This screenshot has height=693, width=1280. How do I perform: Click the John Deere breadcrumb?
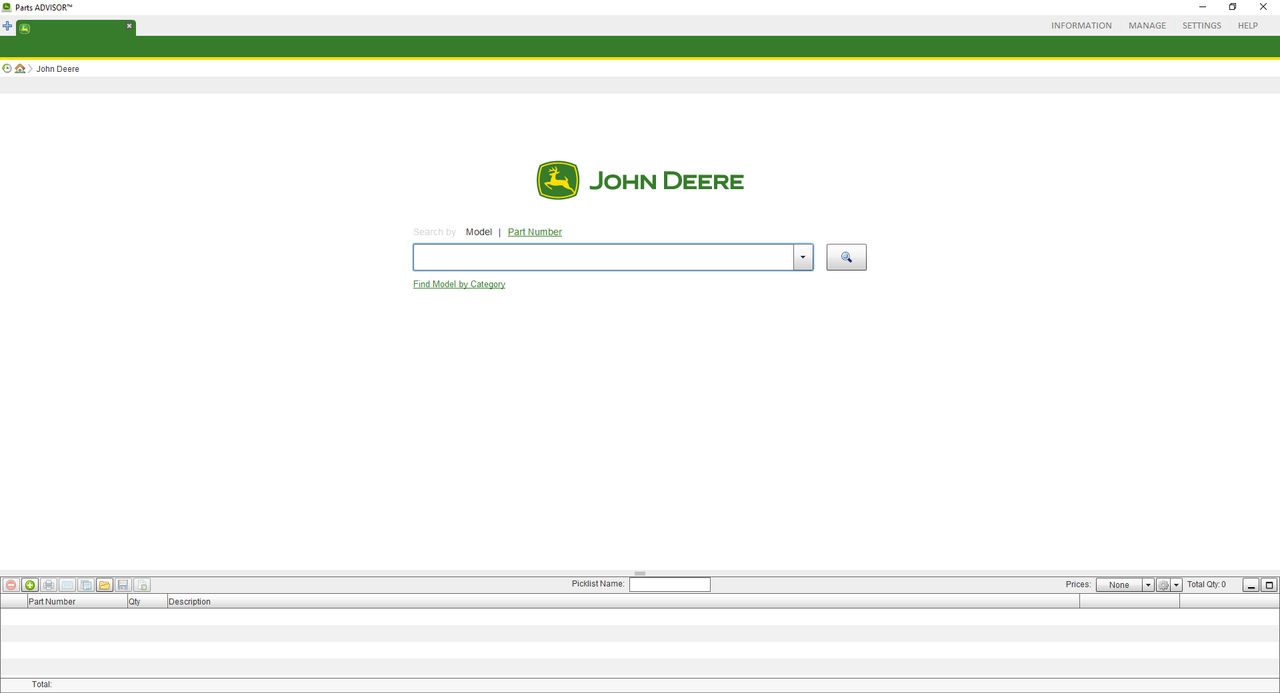click(x=58, y=69)
